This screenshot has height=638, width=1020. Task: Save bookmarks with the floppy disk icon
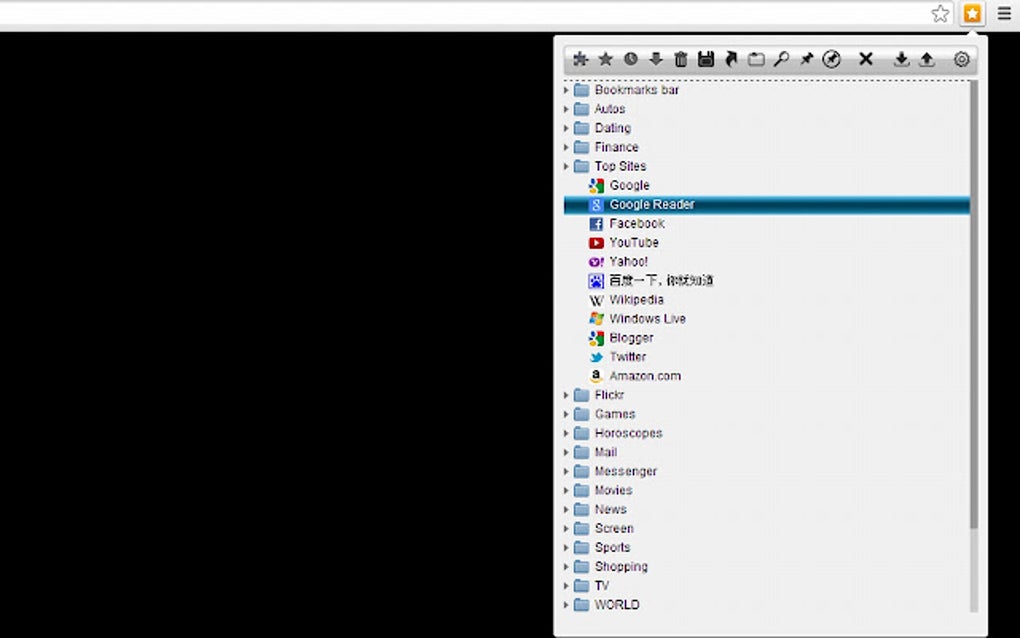tap(706, 59)
